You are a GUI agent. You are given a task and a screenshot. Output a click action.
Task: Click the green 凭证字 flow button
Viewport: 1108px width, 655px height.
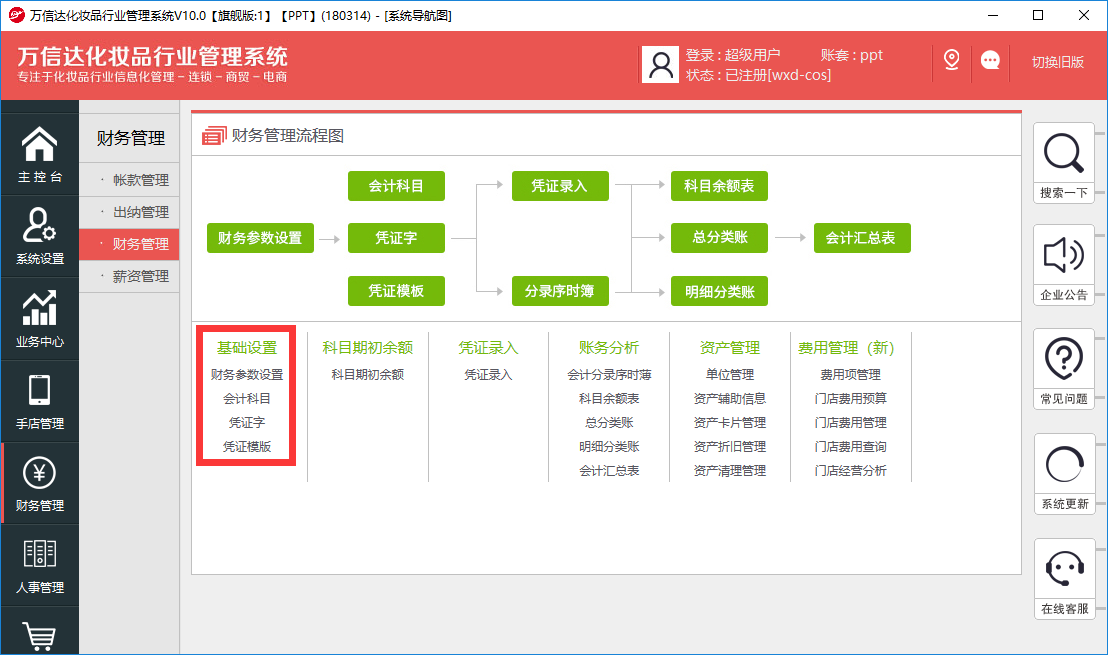click(x=396, y=238)
